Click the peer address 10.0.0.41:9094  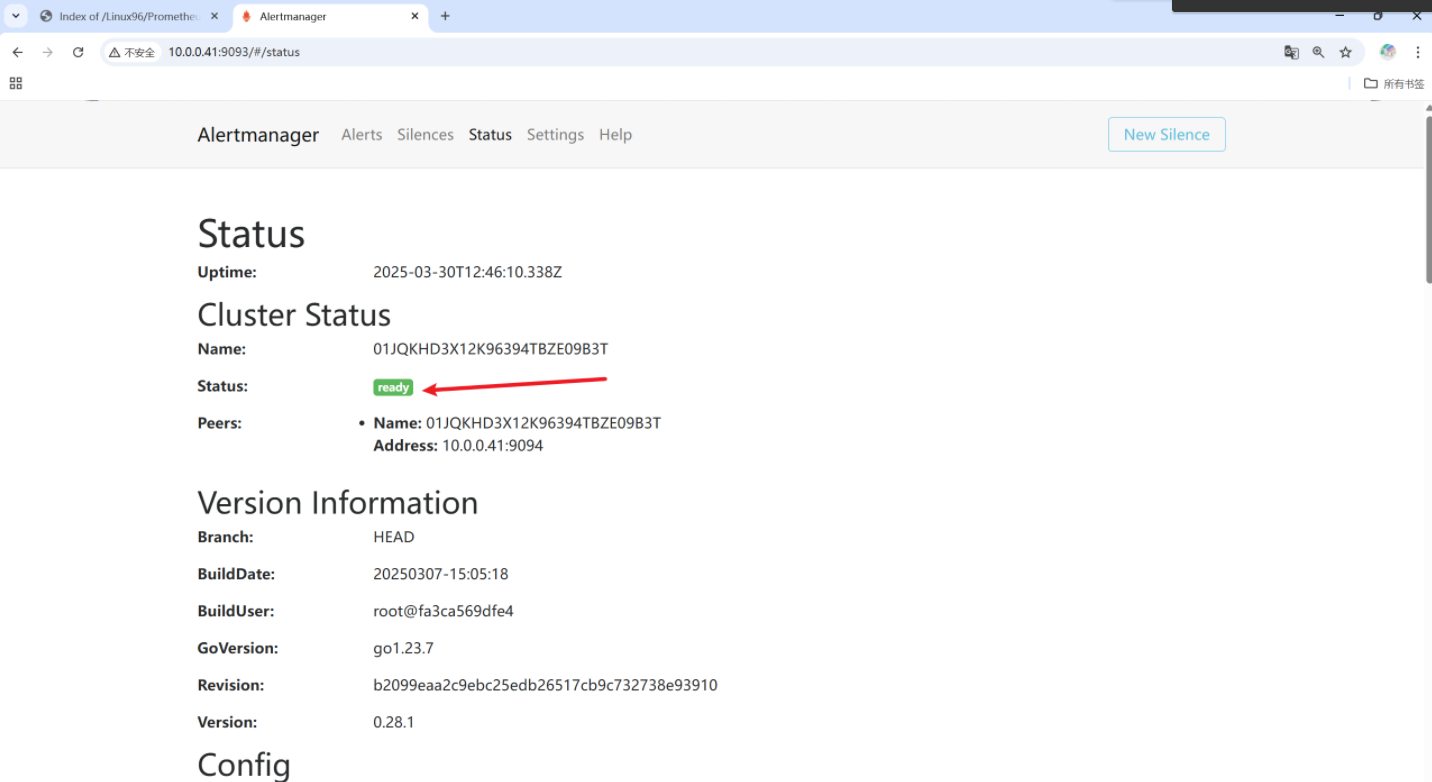pos(492,446)
